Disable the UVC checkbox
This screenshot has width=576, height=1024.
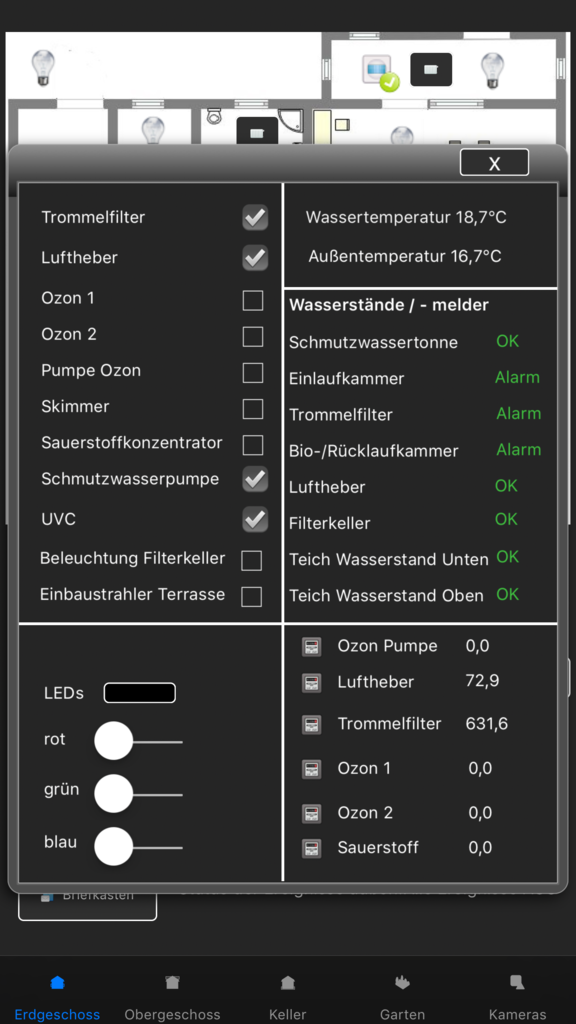[255, 520]
